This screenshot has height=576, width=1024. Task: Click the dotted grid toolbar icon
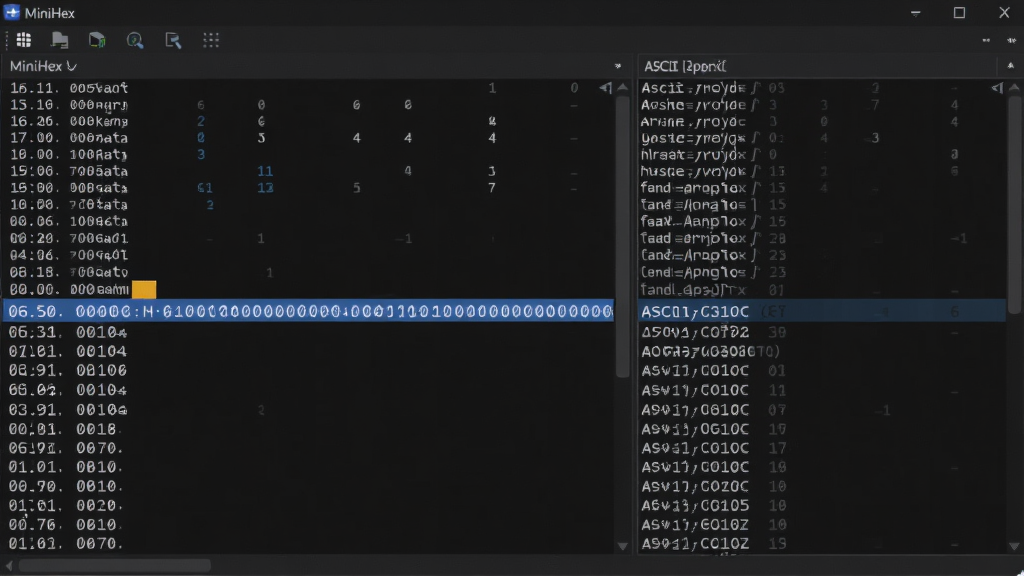211,40
